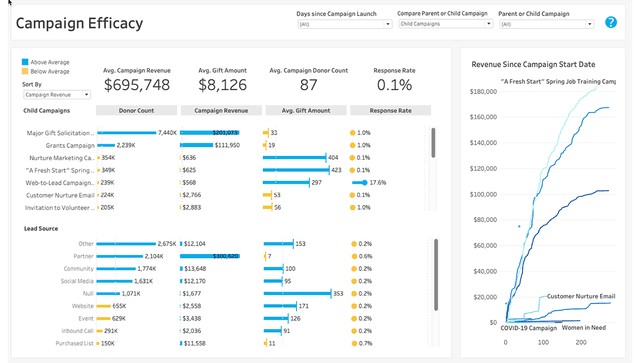Select Customer Nurture Email row label
640x363 pixels.
[x=60, y=196]
